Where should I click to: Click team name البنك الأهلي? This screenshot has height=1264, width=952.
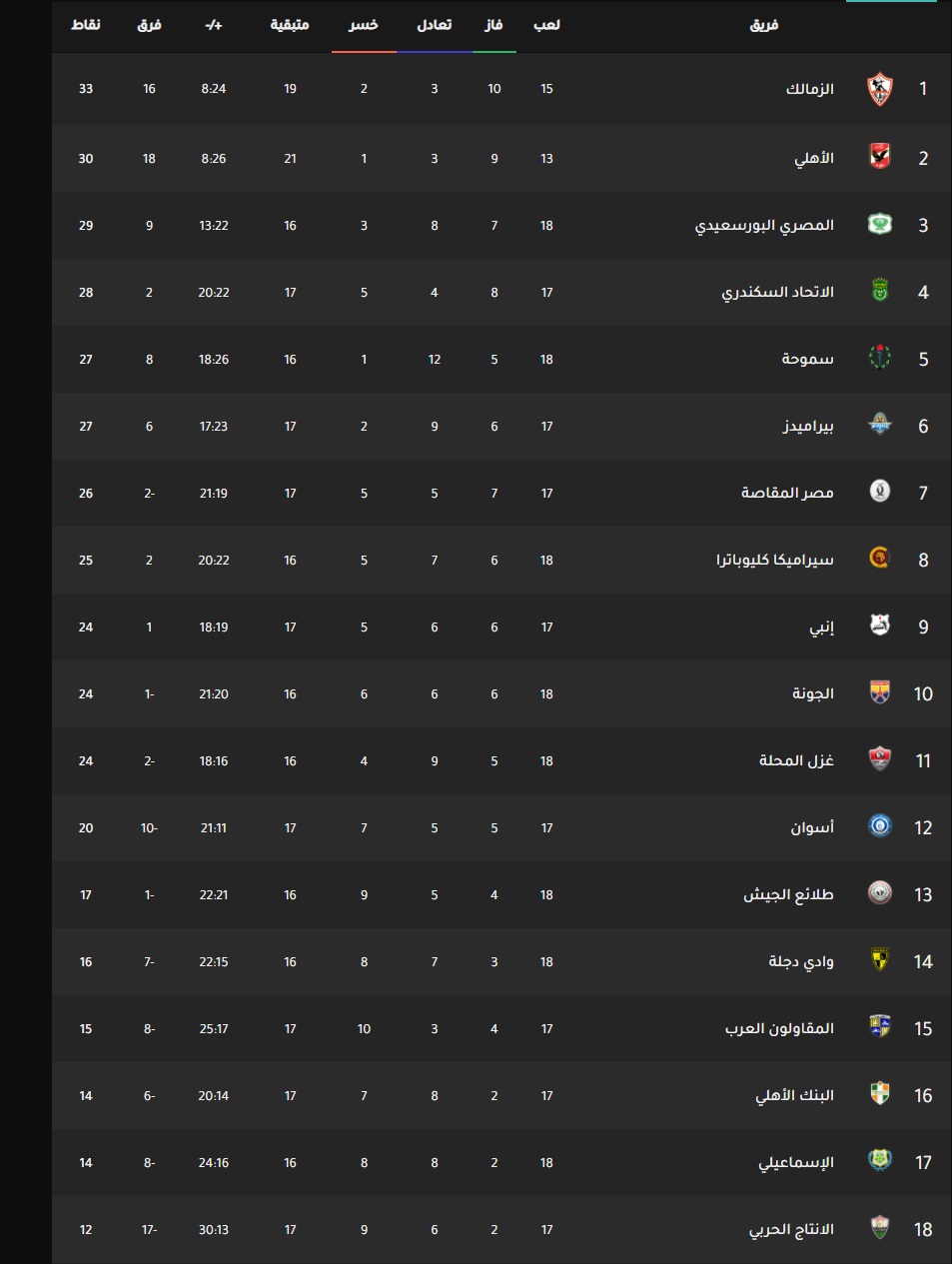pos(794,1095)
